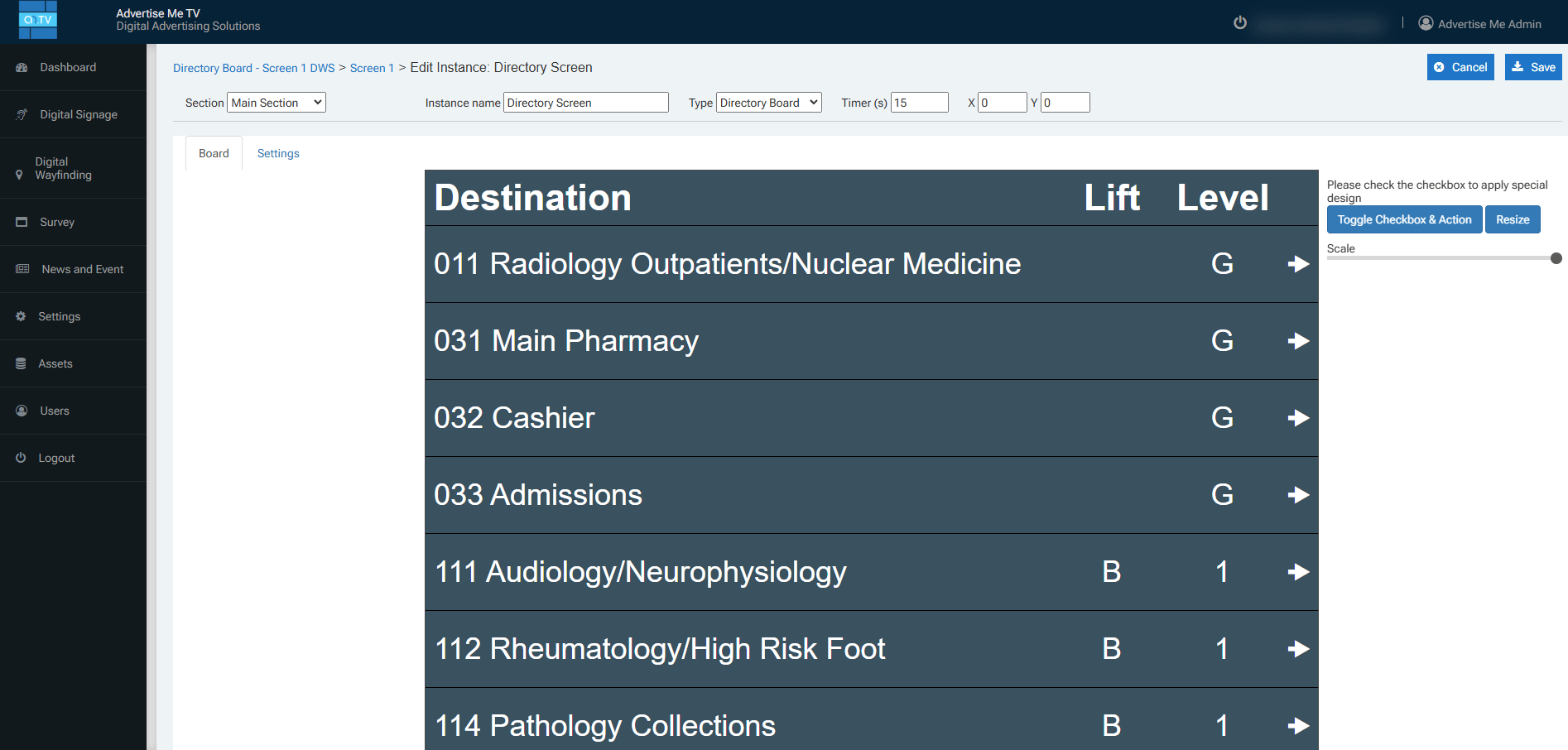Viewport: 1568px width, 750px height.
Task: Click the Scale slider handle
Action: (1556, 258)
